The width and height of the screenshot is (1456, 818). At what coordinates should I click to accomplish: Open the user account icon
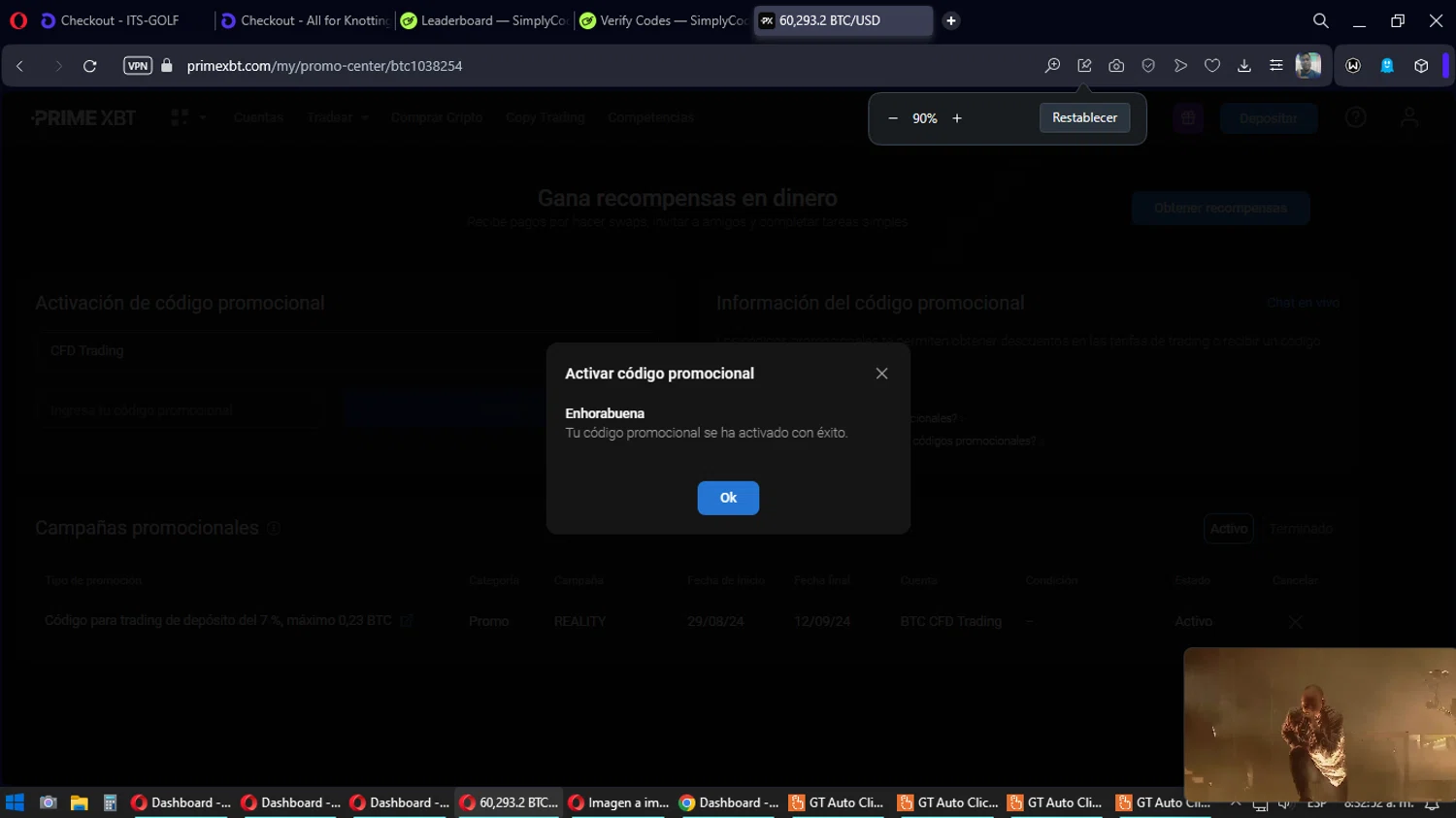(1409, 117)
